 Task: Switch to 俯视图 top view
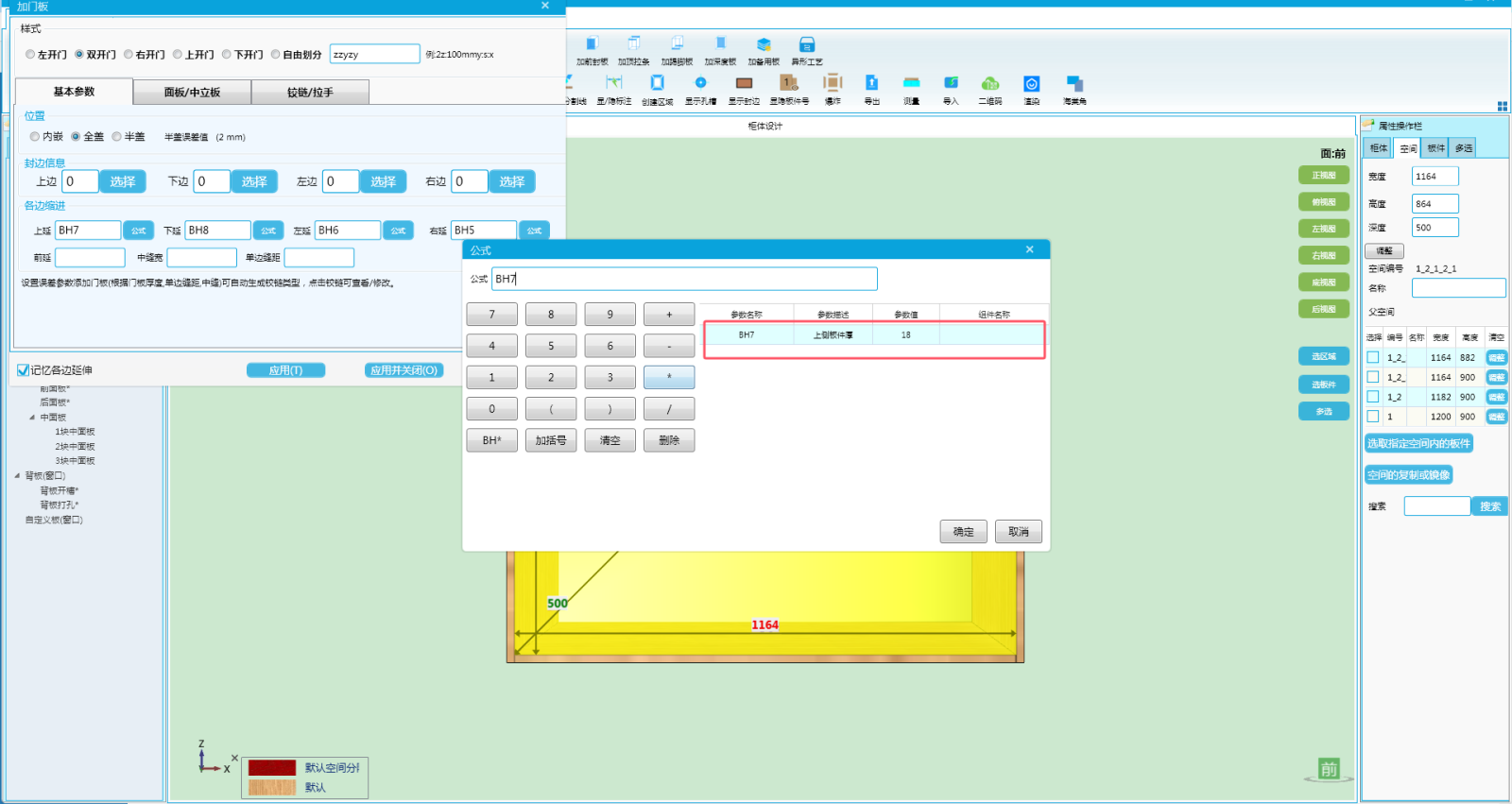[1324, 202]
